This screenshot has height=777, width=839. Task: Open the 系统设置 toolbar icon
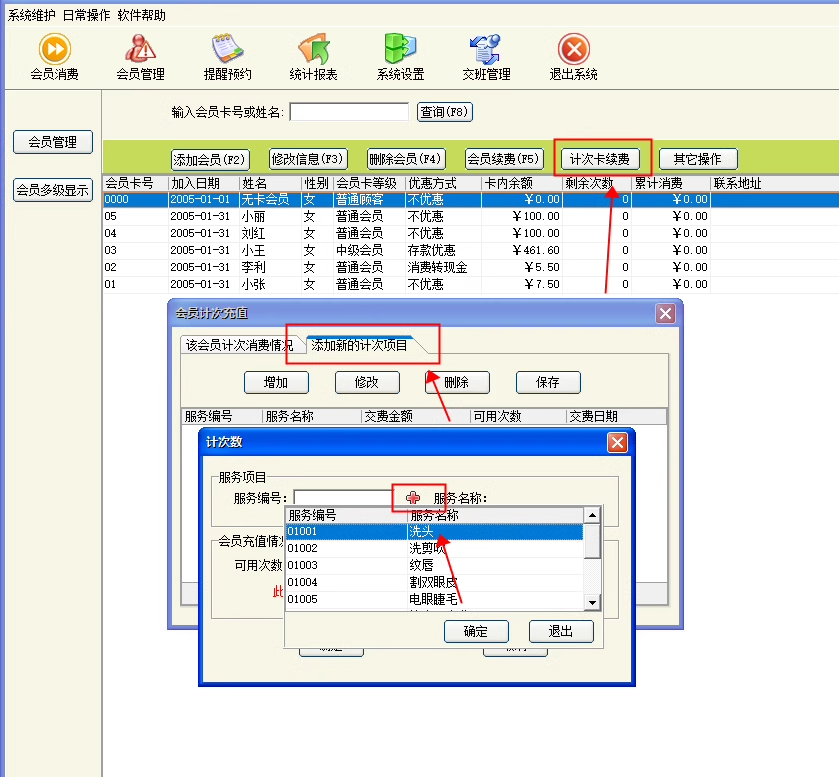400,57
